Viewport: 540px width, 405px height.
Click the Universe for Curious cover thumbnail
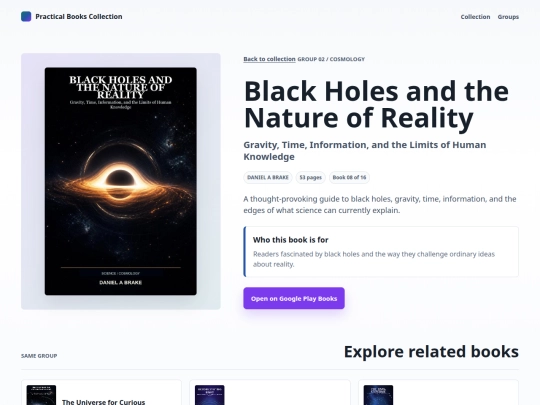41,395
